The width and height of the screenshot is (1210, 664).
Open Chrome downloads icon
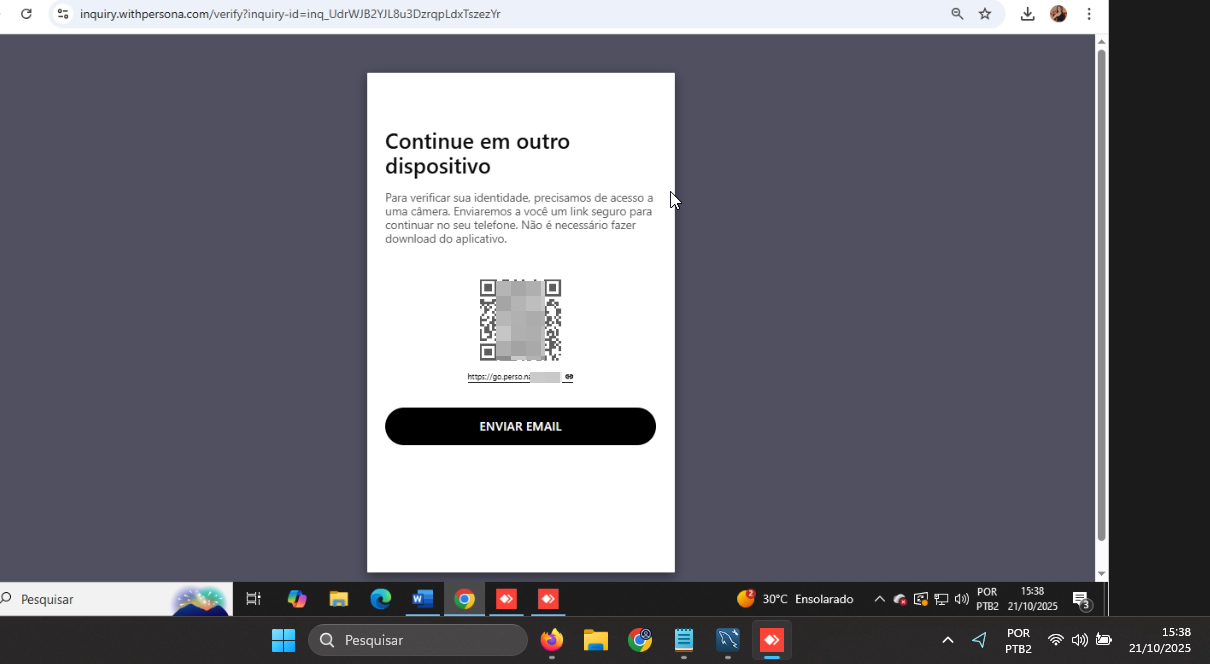pyautogui.click(x=1027, y=14)
